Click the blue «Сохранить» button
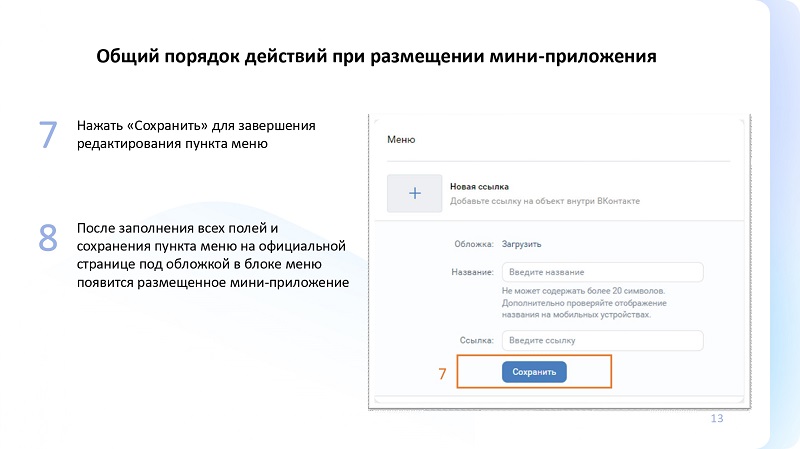Image resolution: width=800 pixels, height=449 pixels. click(x=534, y=372)
